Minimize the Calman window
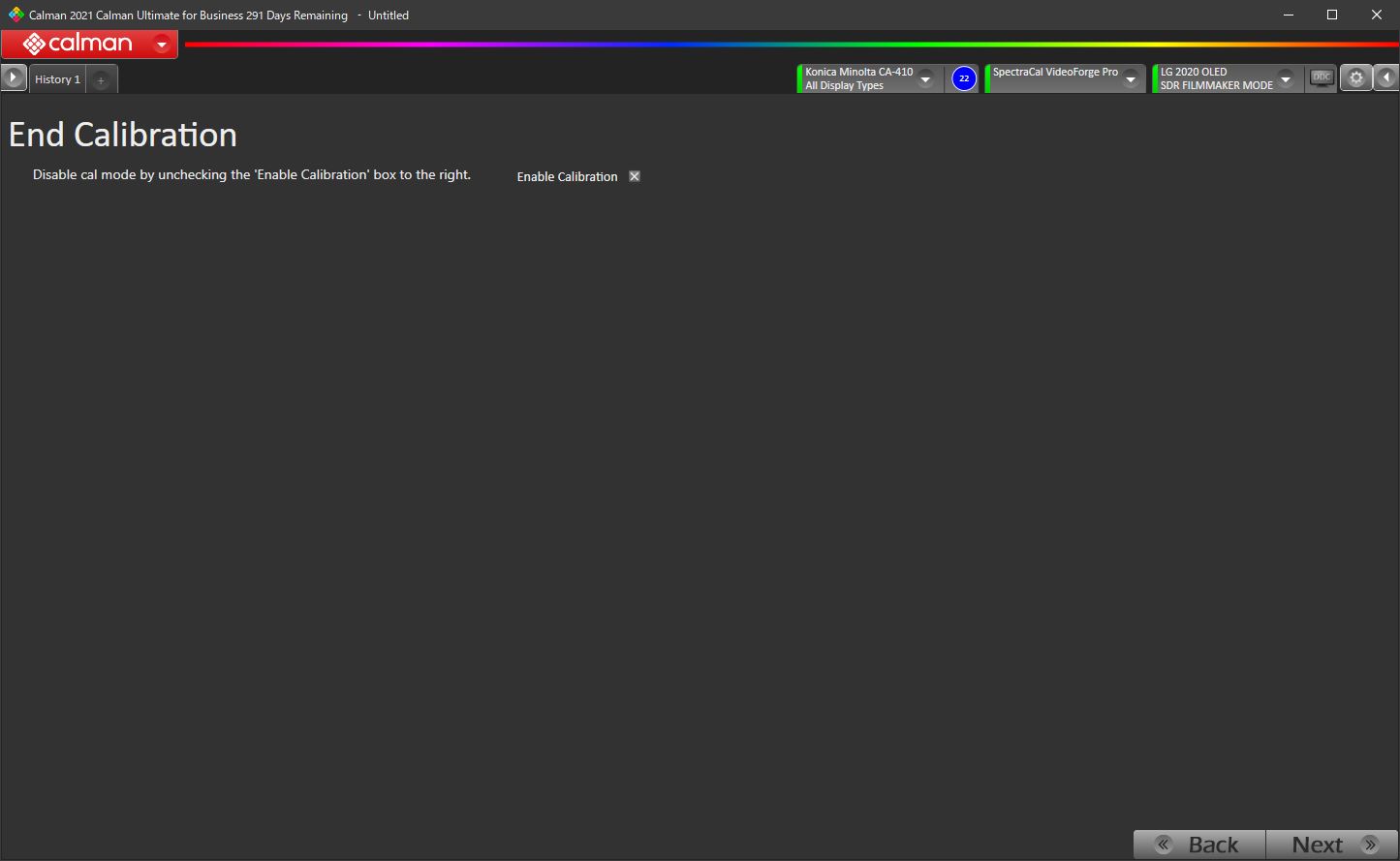The height and width of the screenshot is (861, 1400). click(x=1288, y=15)
